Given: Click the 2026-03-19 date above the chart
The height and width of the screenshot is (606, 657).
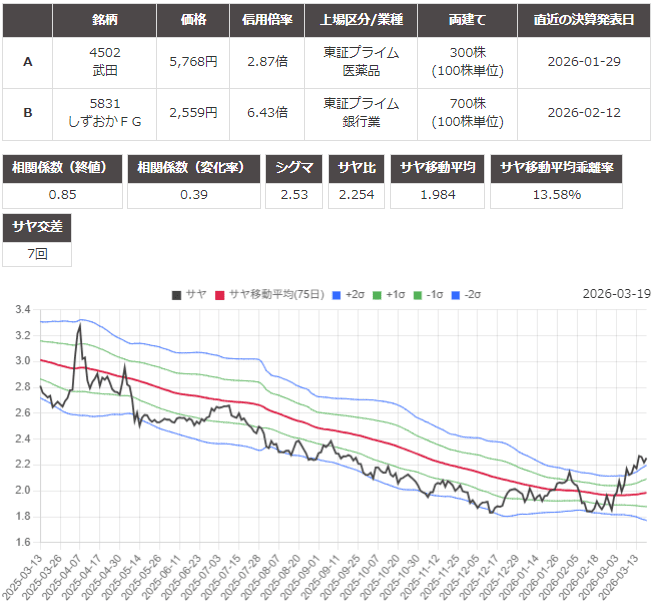Looking at the screenshot, I should coord(615,294).
